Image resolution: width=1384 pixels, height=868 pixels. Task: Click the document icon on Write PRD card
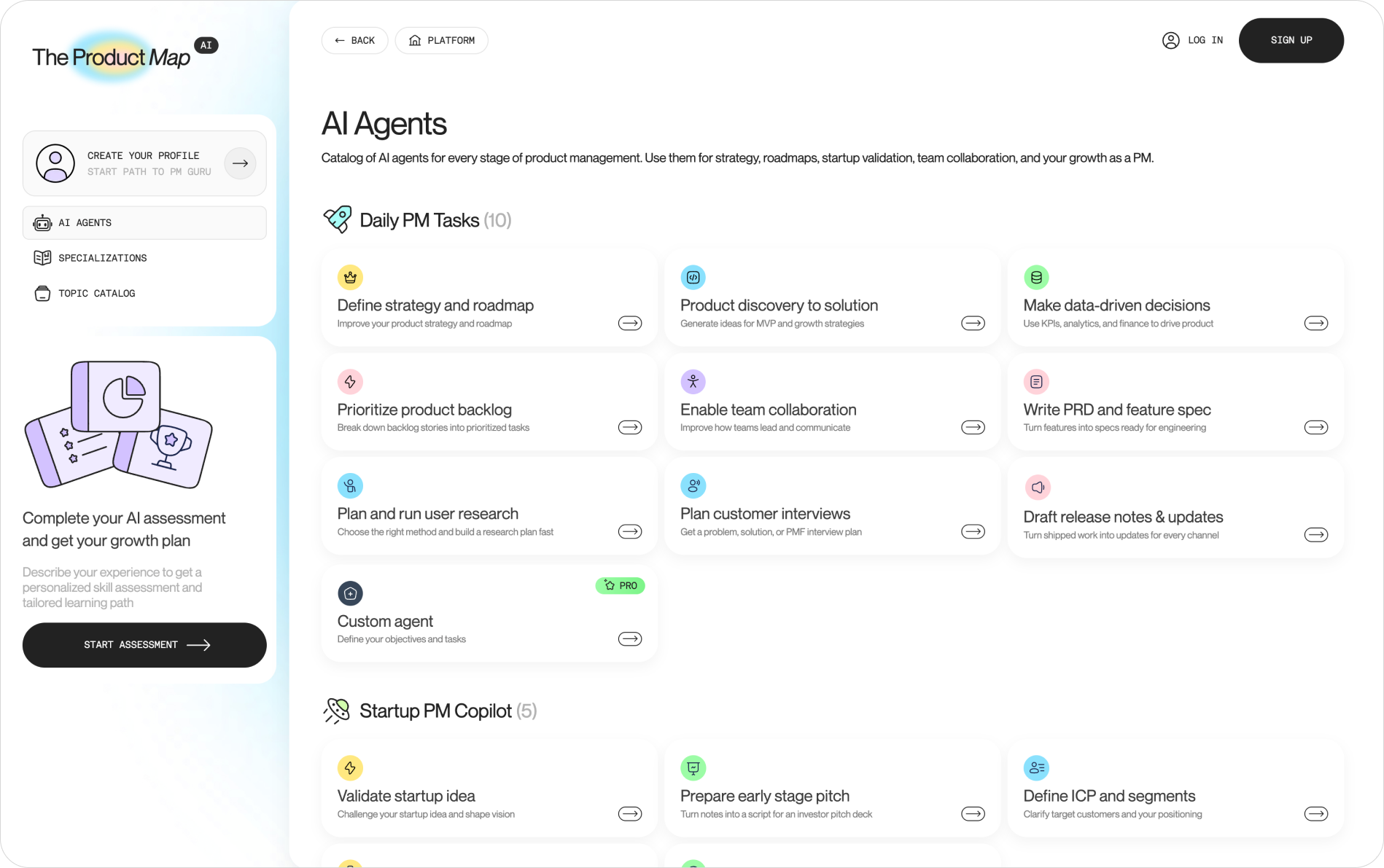tap(1036, 381)
